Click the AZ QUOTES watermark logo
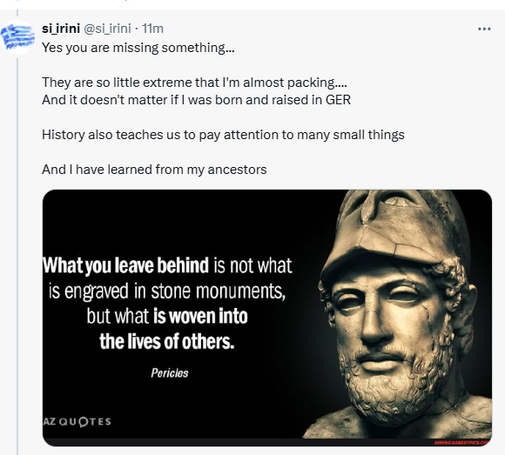The image size is (505, 455). tap(77, 422)
